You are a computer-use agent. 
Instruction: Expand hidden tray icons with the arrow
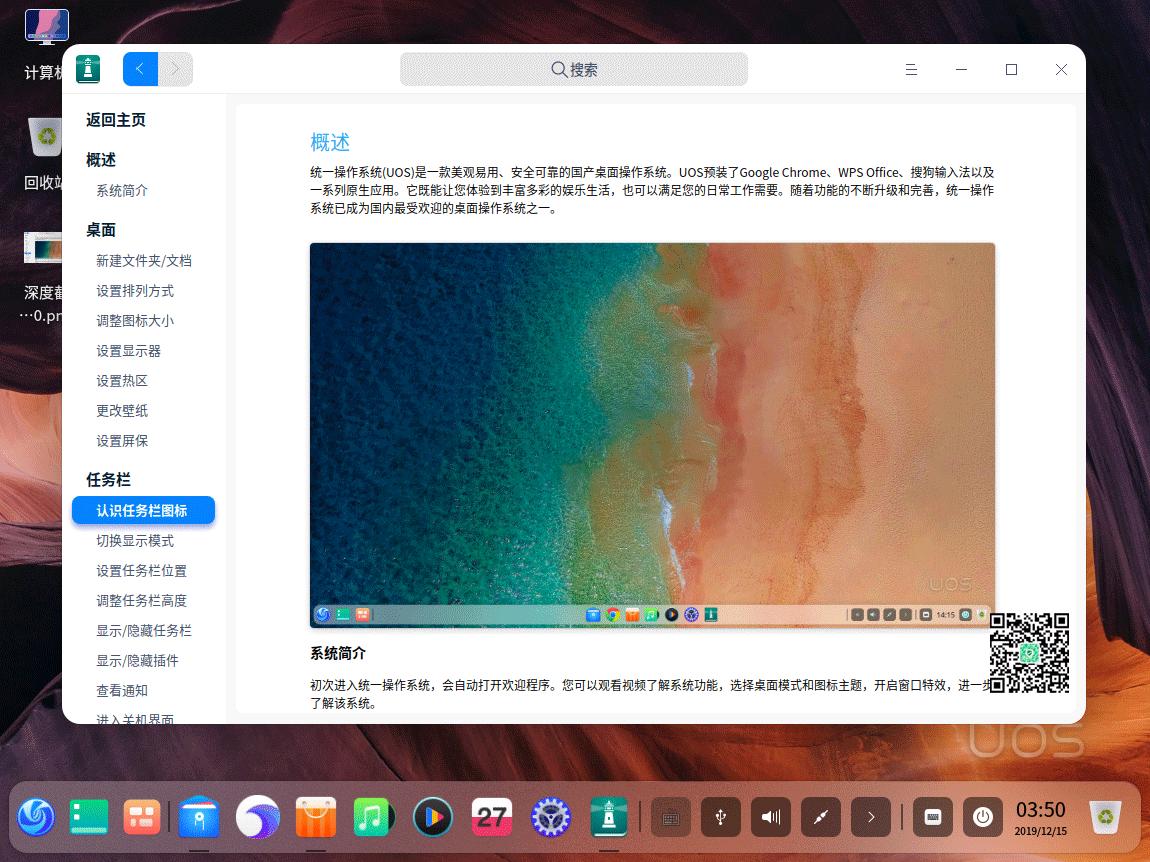(x=871, y=817)
